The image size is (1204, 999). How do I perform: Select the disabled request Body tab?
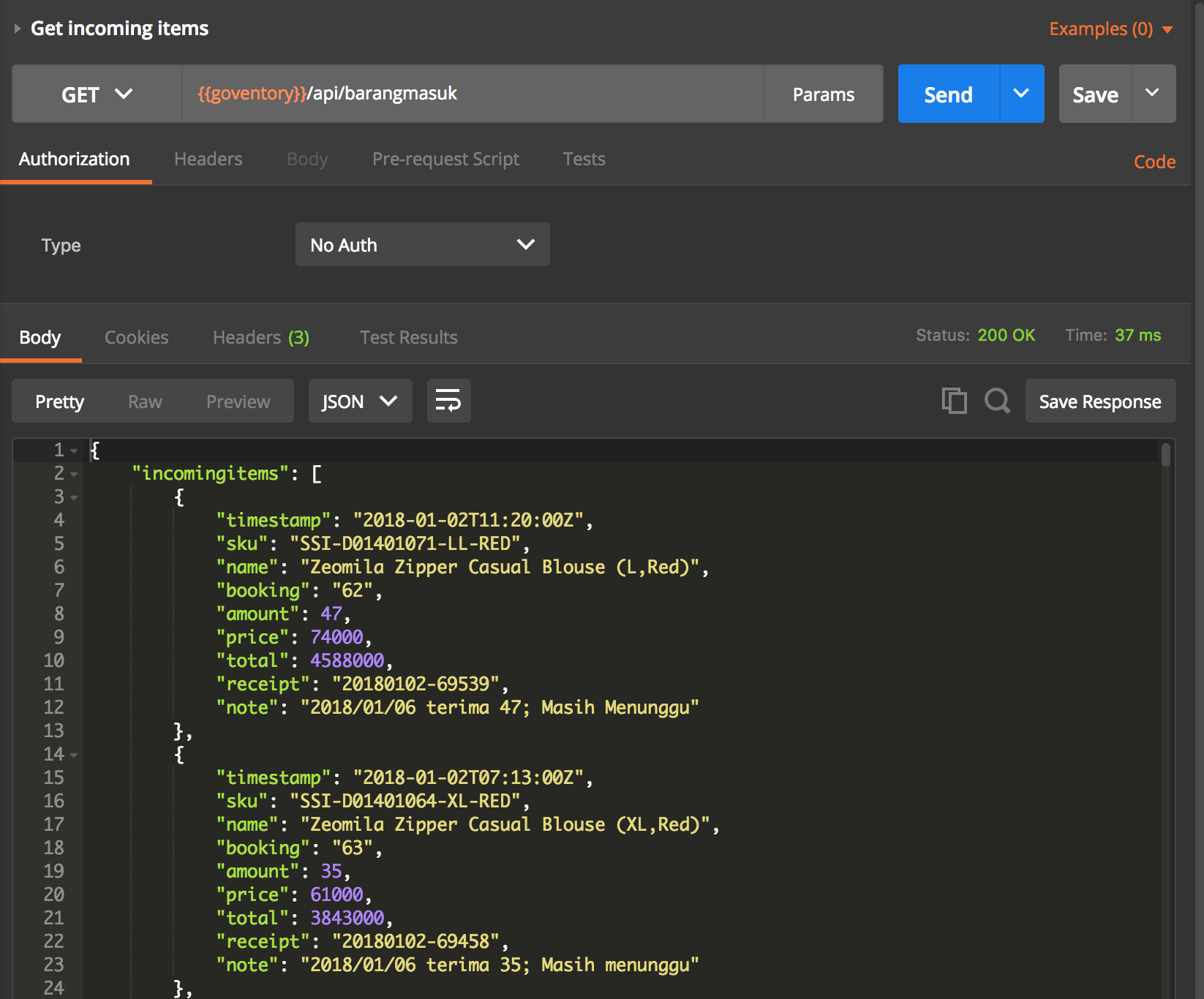pos(307,159)
